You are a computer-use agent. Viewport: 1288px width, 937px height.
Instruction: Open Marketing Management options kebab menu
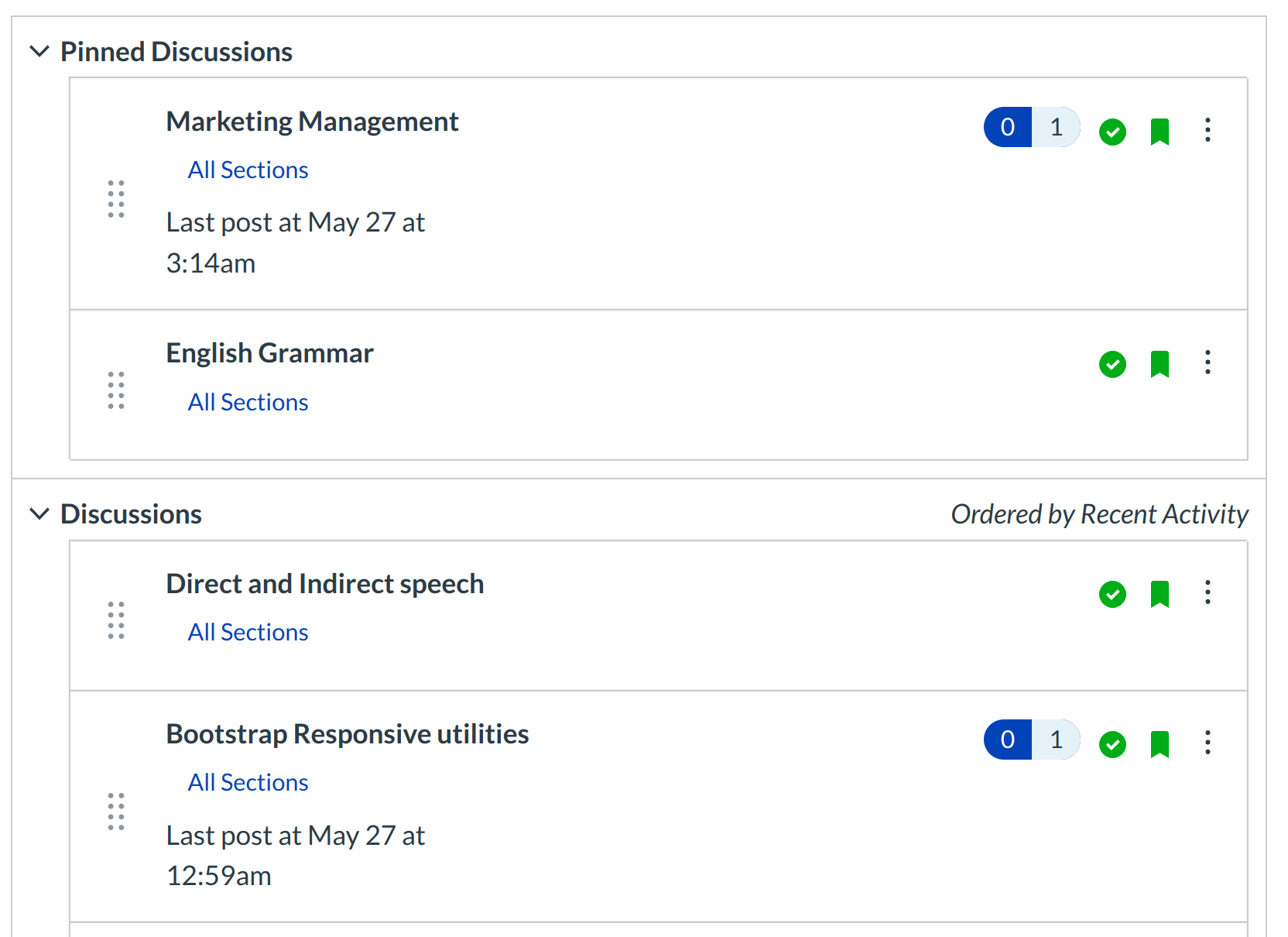(1207, 130)
